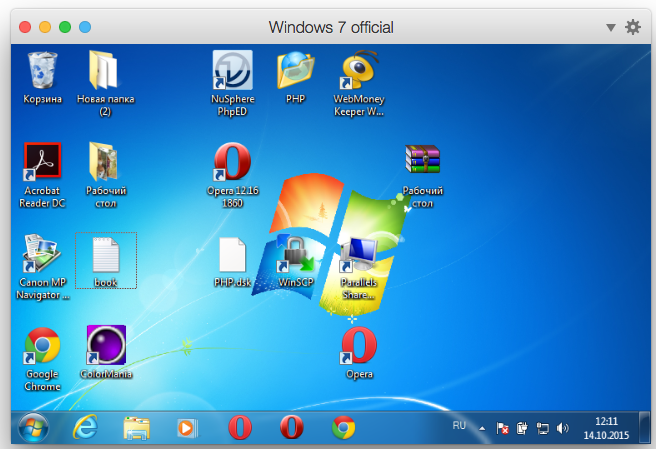Open Windows Explorer from the taskbar

136,428
